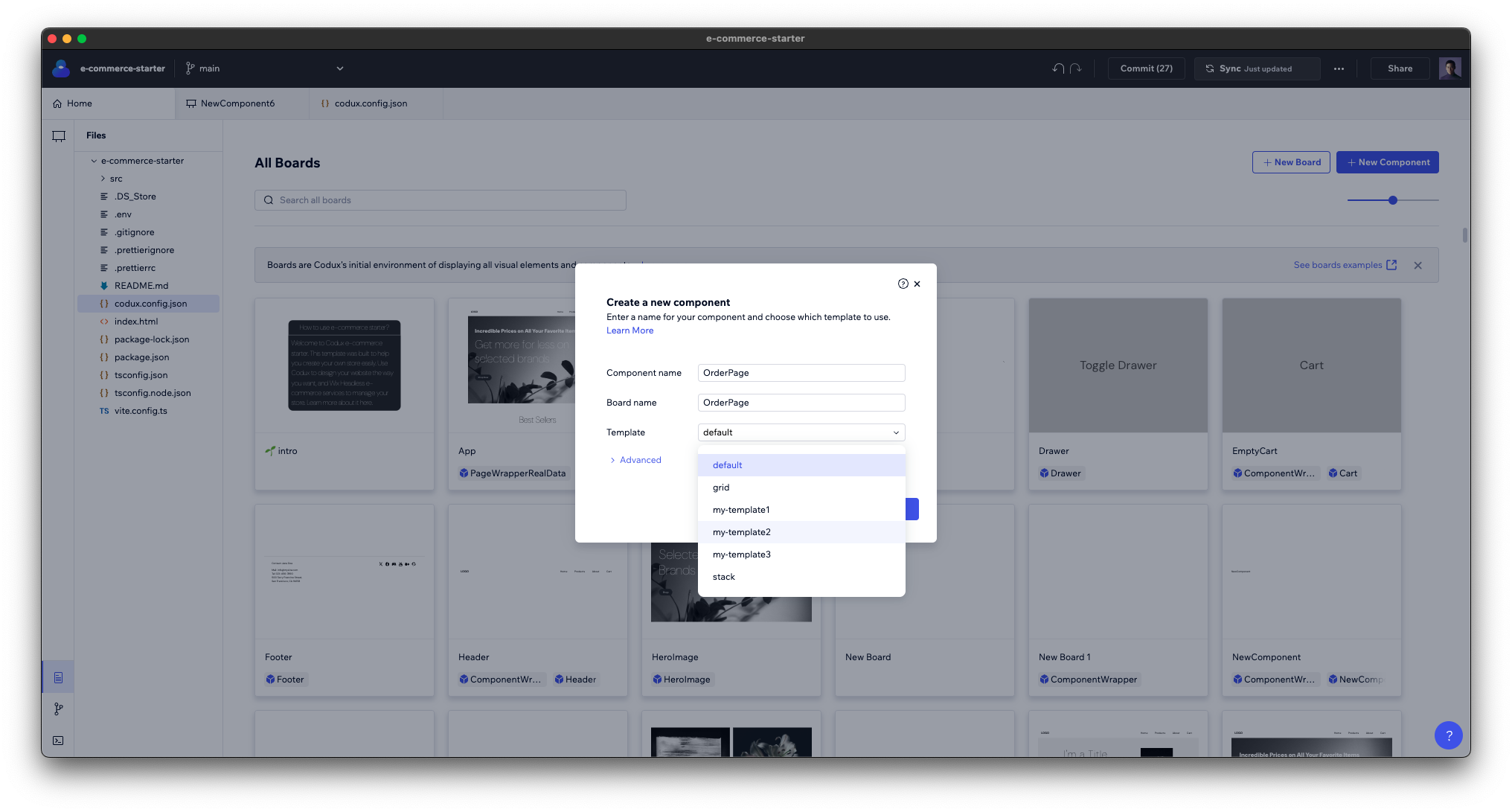Click the Commit button with count 27
1512x812 pixels.
pos(1146,68)
